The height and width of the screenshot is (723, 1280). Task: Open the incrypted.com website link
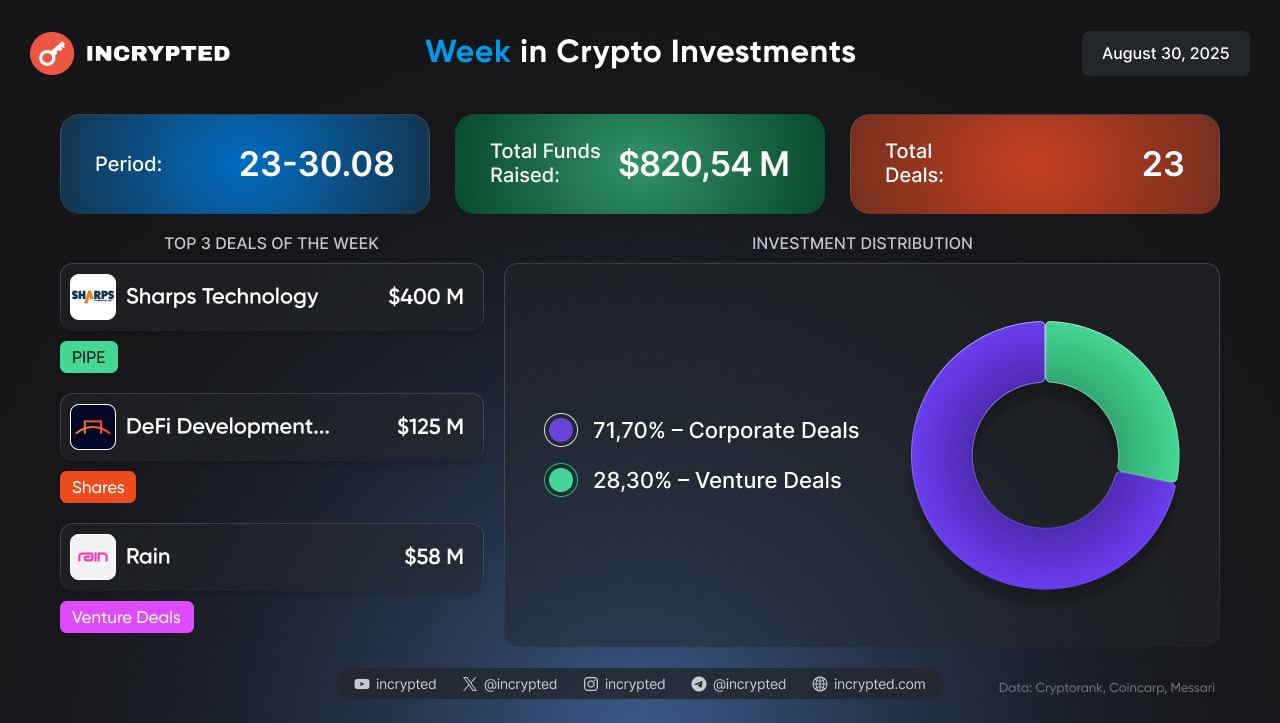879,684
